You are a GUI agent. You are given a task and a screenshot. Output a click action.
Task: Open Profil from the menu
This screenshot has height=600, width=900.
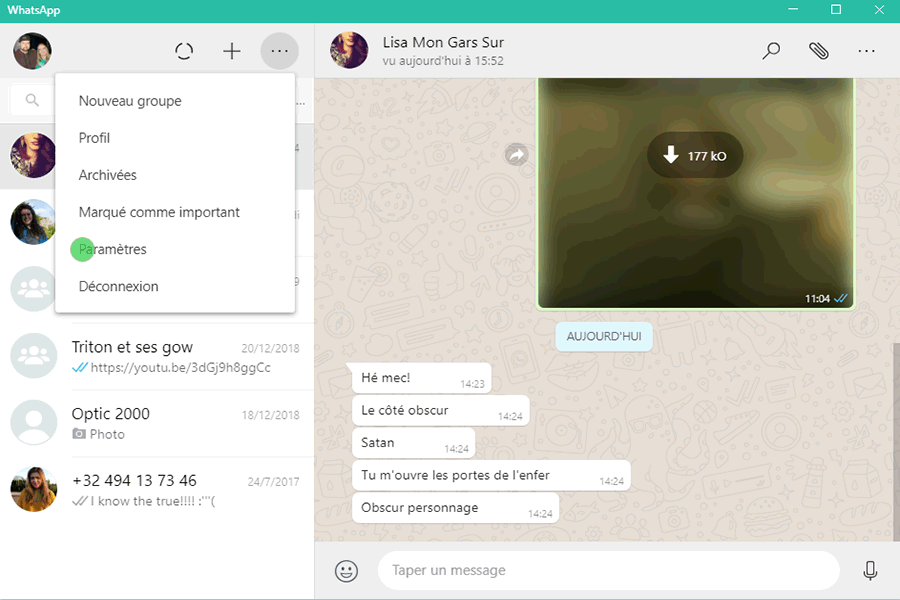point(95,138)
